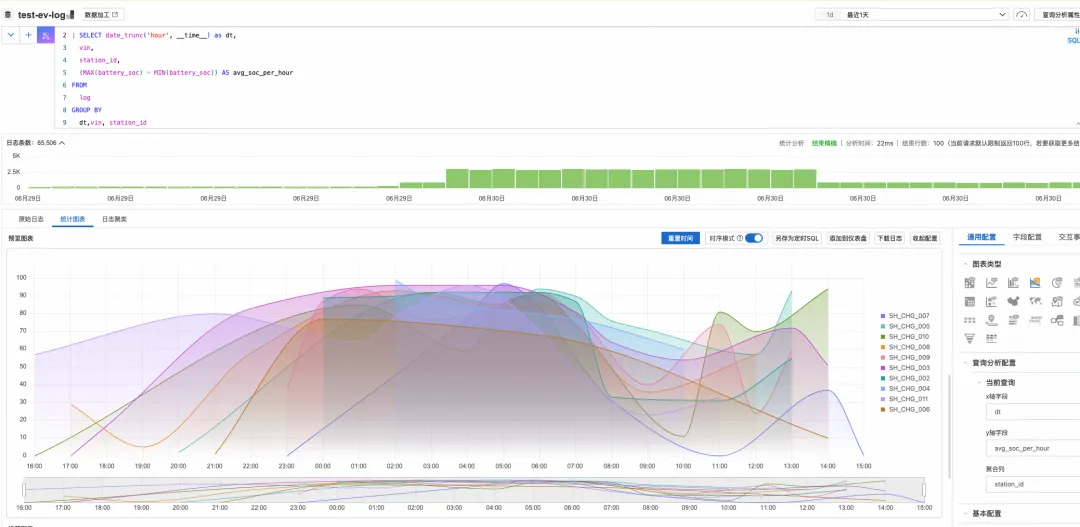Viewport: 1080px width, 527px height.
Task: Toggle the 时序模式 switch off
Action: pyautogui.click(x=754, y=238)
